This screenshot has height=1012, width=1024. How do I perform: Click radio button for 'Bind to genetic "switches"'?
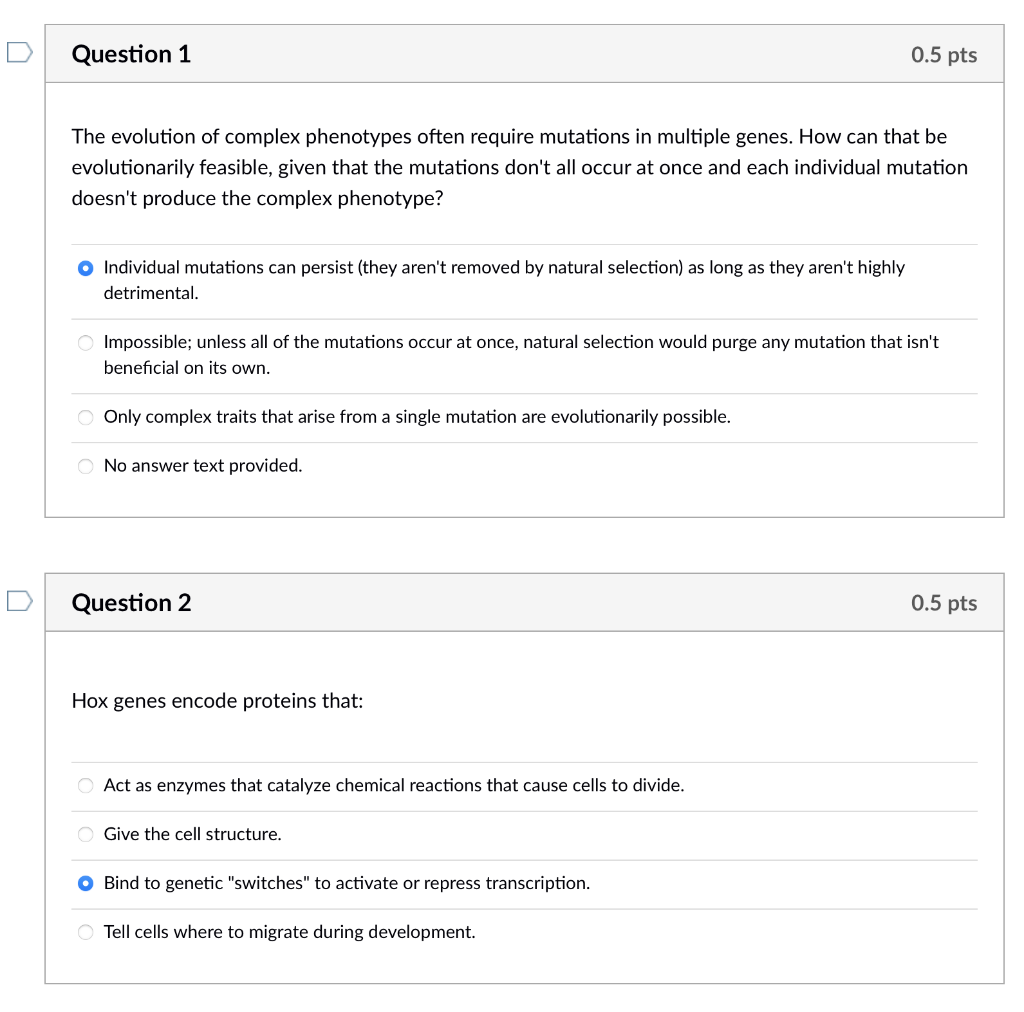coord(86,884)
